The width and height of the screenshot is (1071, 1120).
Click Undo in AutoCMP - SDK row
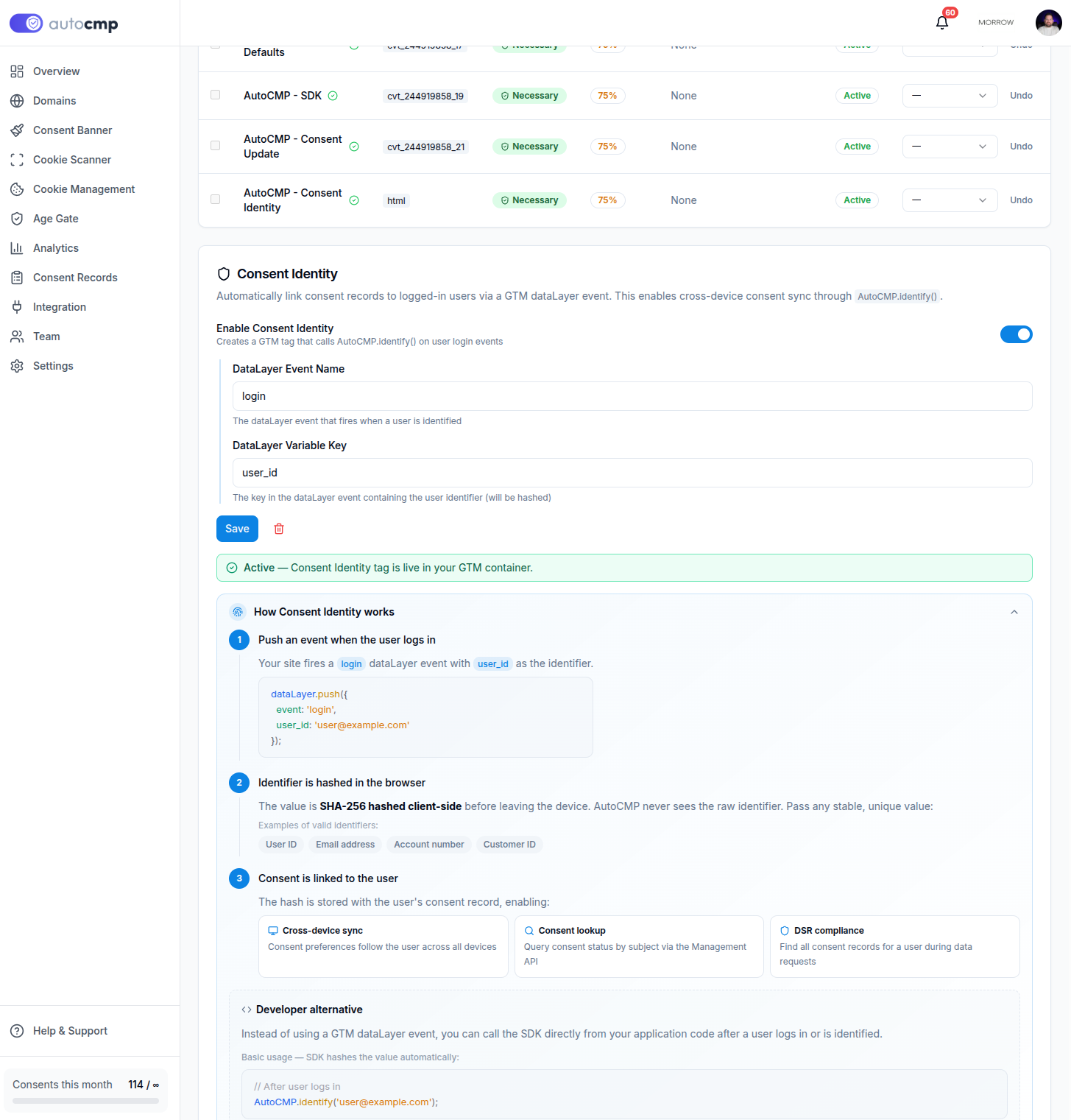[1021, 96]
